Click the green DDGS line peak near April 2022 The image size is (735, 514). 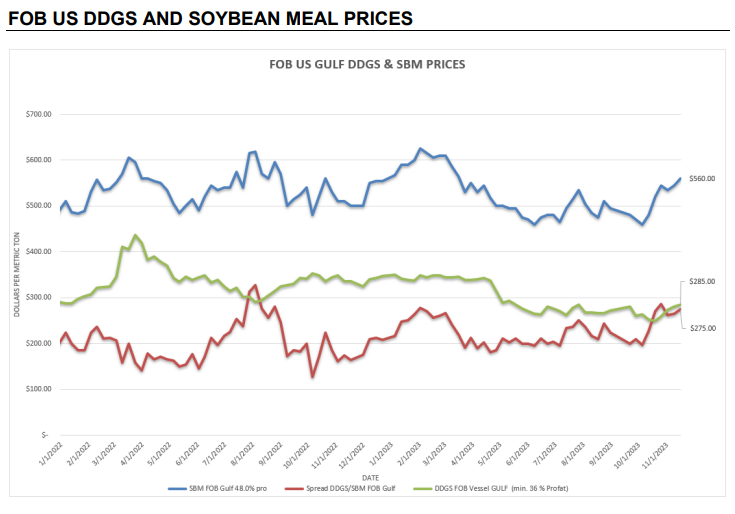[x=135, y=235]
